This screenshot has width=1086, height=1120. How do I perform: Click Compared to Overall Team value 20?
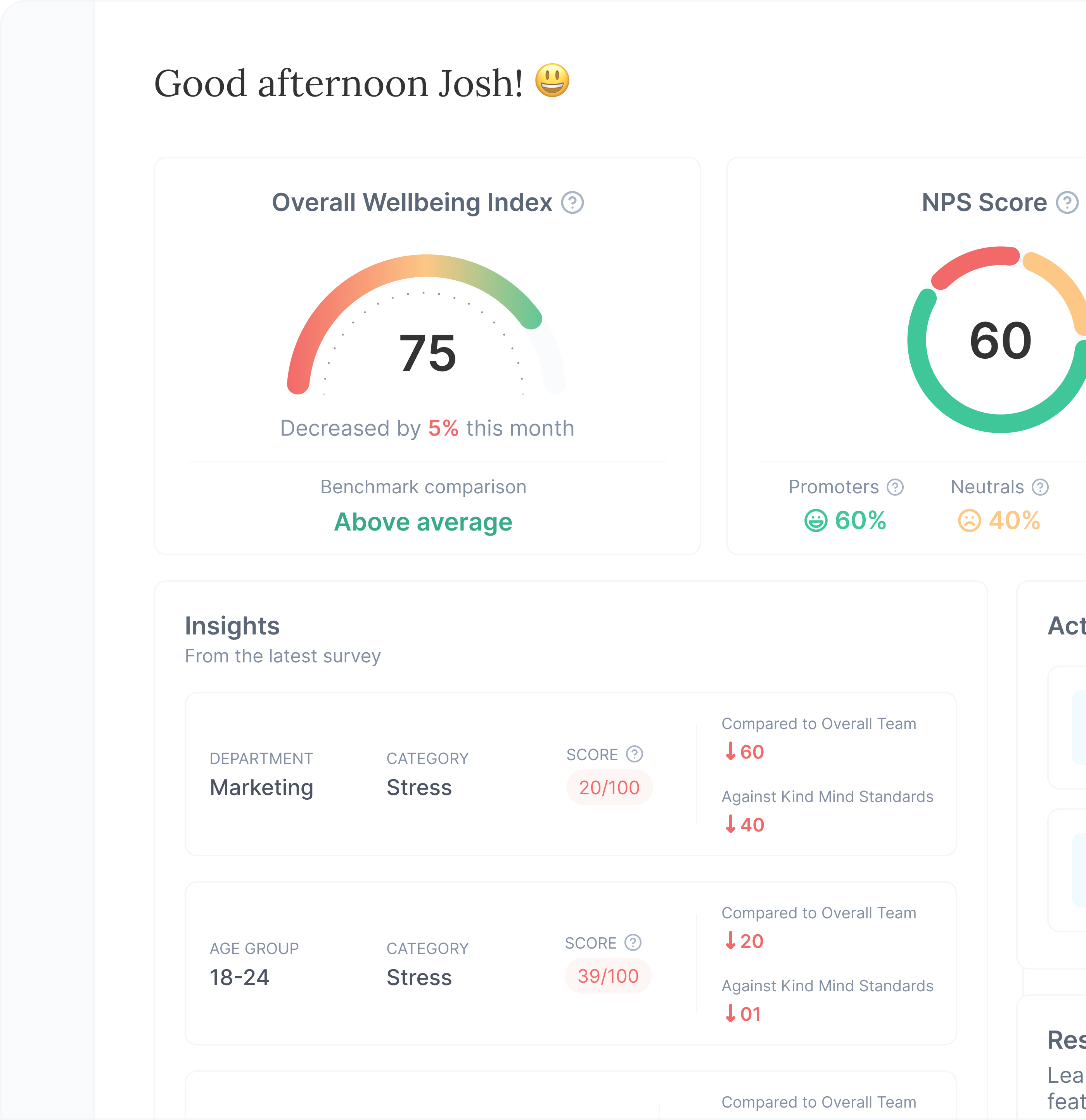(x=752, y=941)
